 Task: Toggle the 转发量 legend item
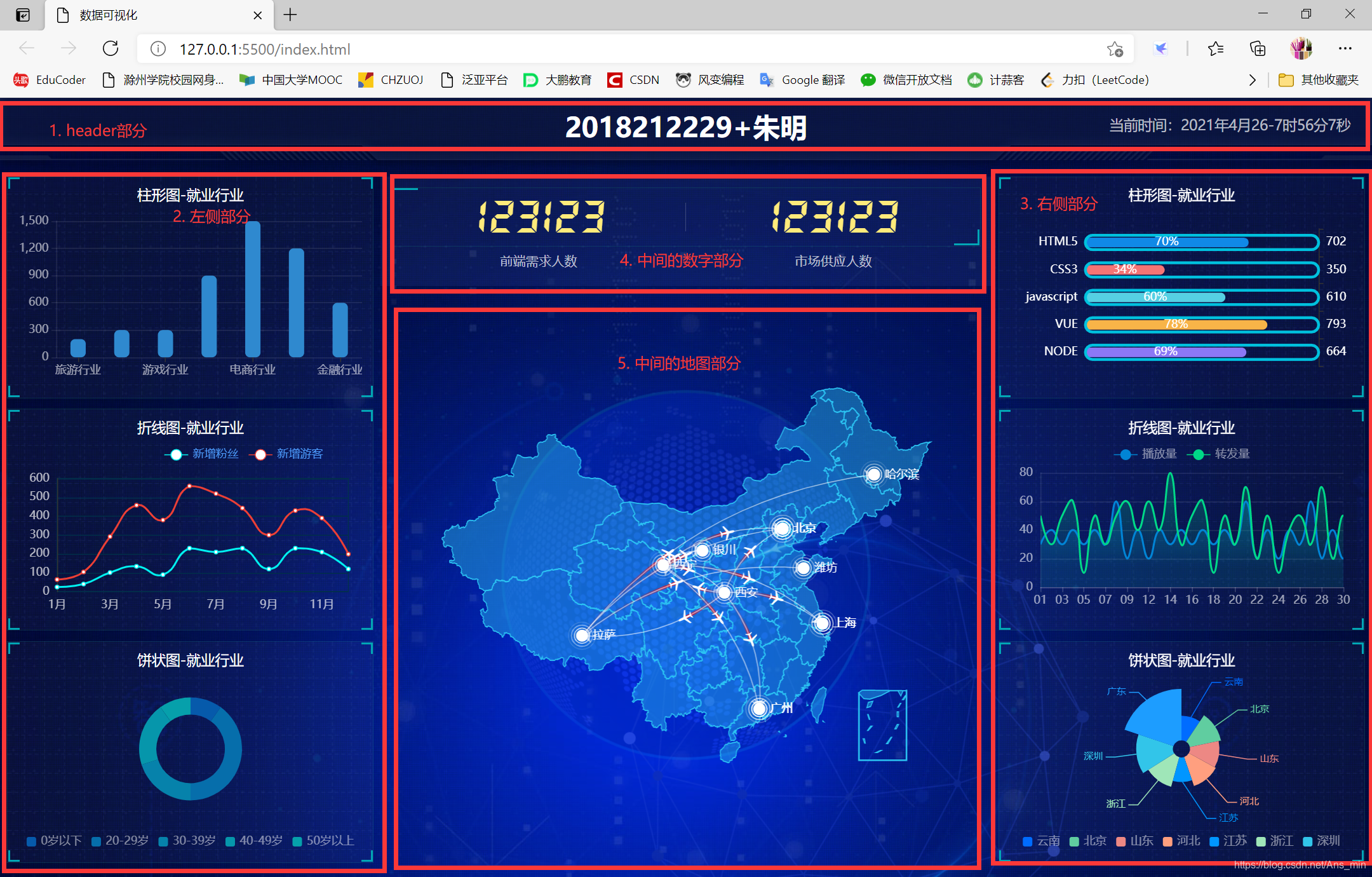pos(1218,454)
